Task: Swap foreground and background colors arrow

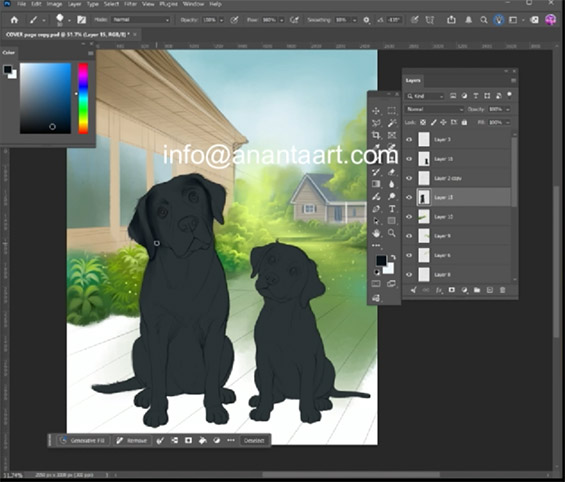Action: [x=393, y=257]
